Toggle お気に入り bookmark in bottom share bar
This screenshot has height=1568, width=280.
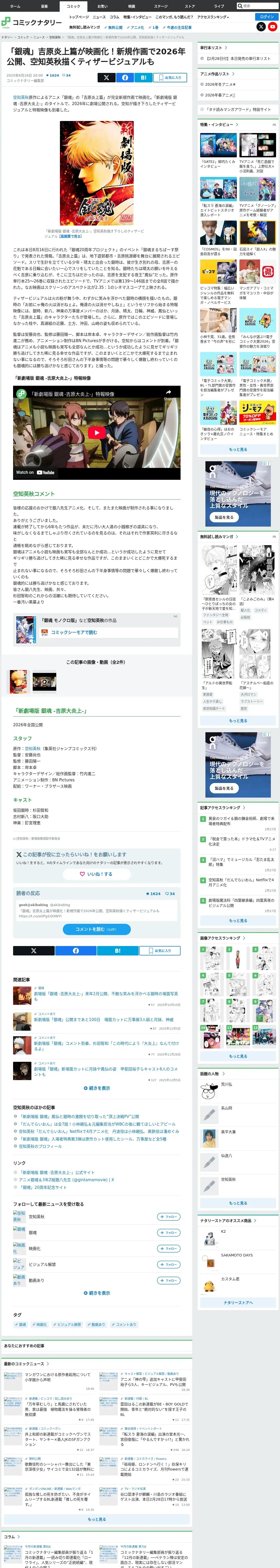tap(160, 950)
